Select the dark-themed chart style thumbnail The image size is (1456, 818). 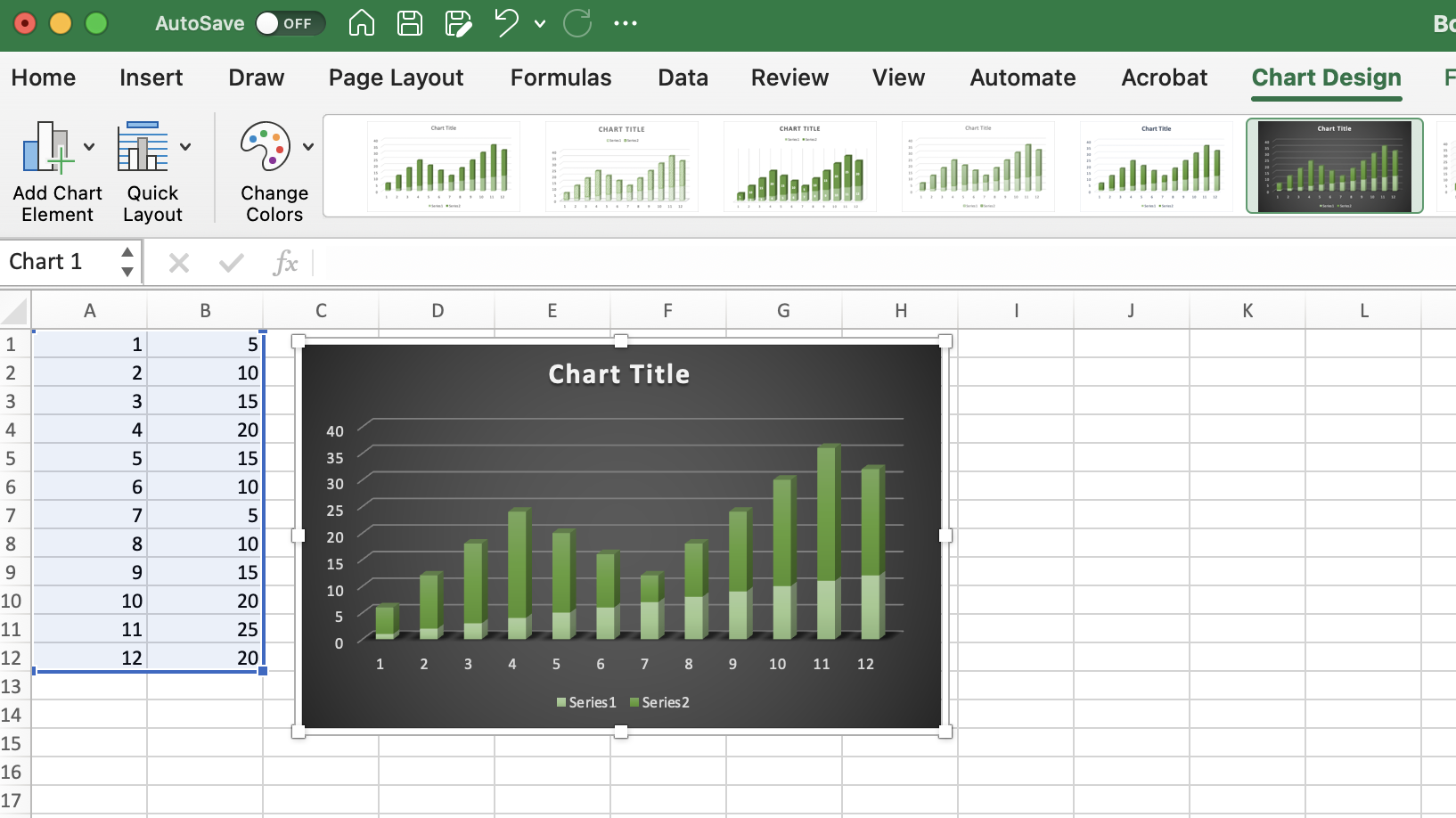click(x=1333, y=166)
